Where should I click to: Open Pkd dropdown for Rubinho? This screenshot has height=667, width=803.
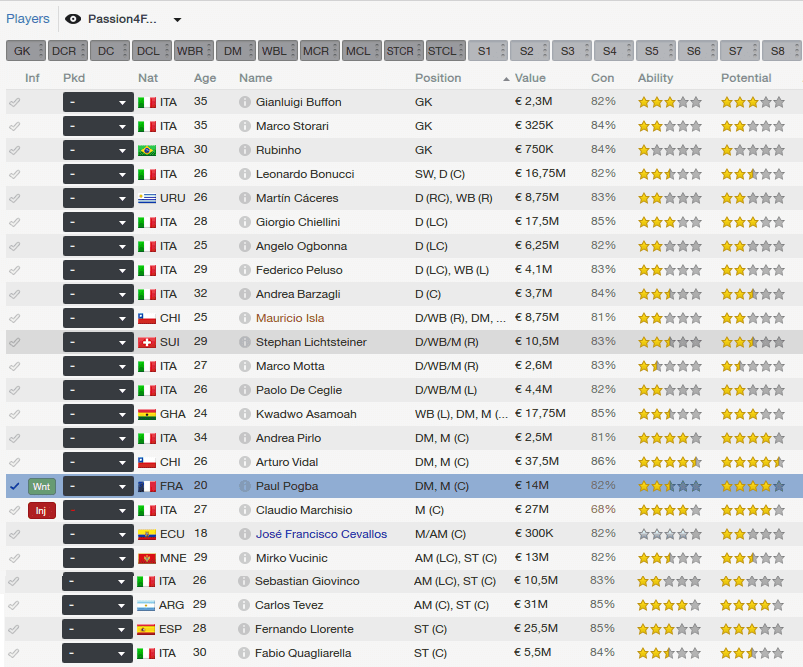(x=98, y=150)
